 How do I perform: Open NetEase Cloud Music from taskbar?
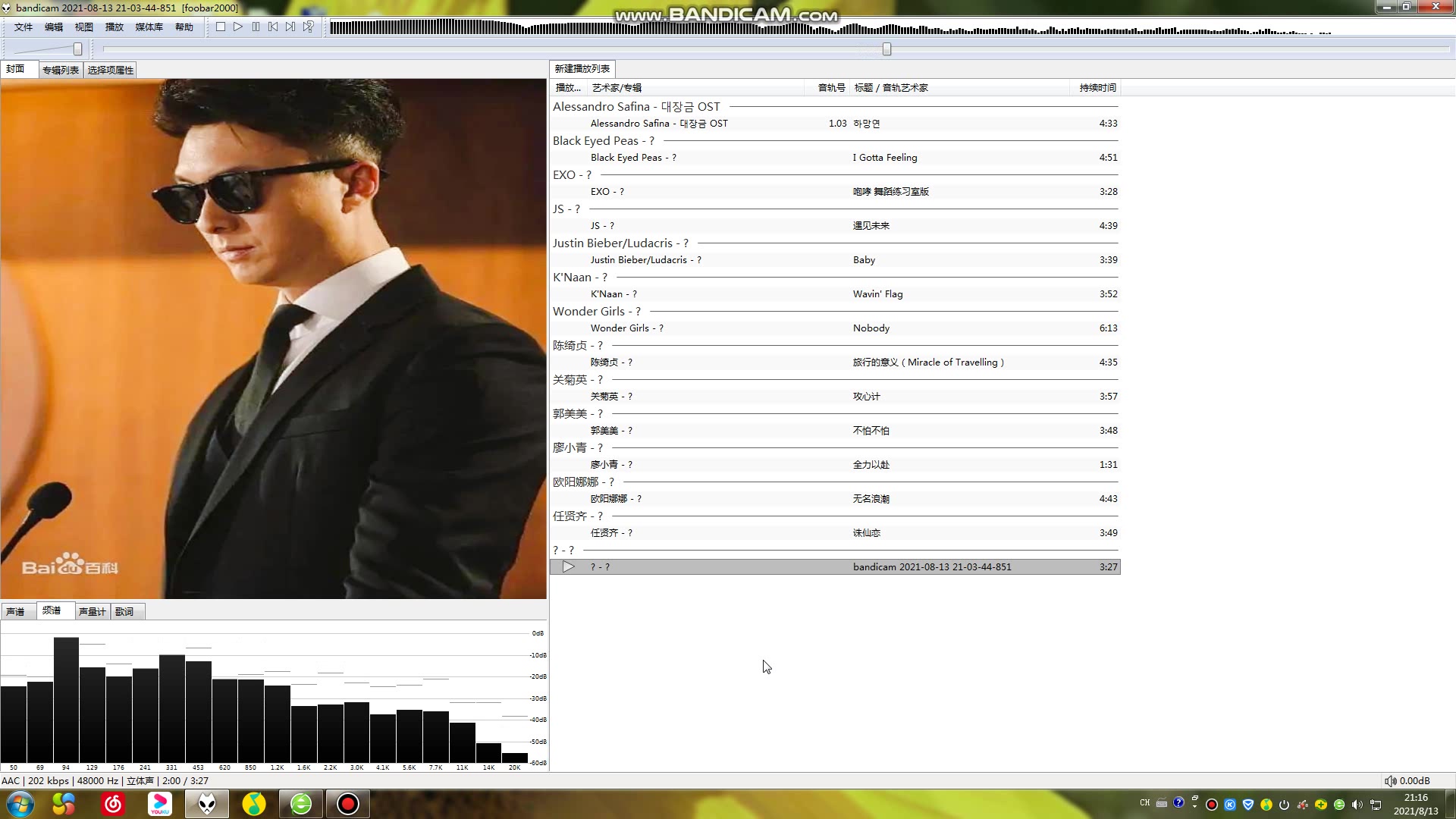pyautogui.click(x=114, y=804)
